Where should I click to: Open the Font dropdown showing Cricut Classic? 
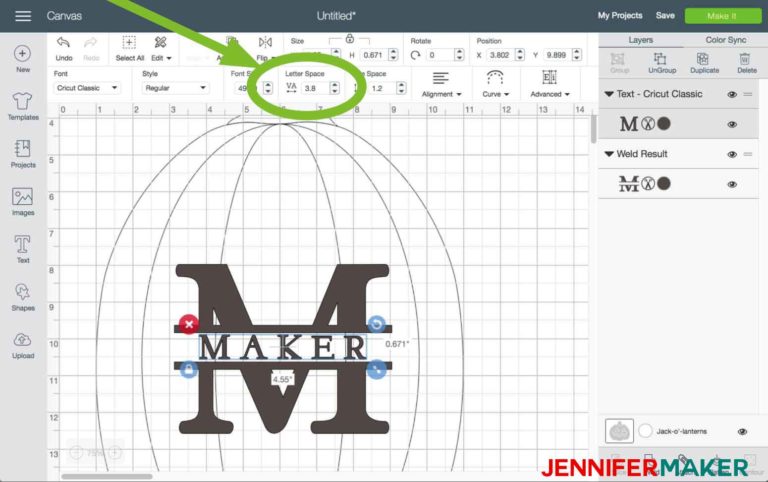(87, 88)
